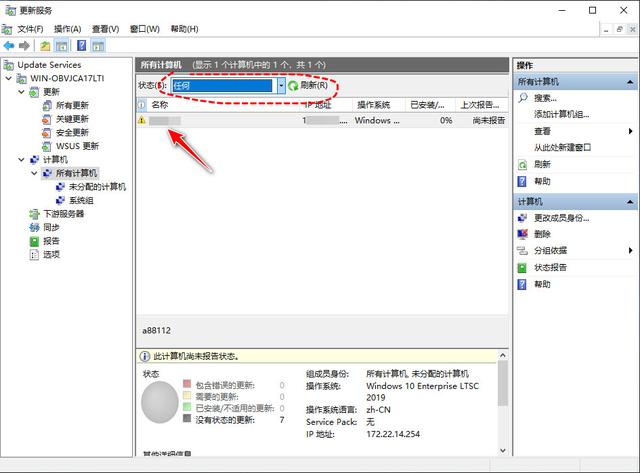The image size is (640, 473).
Task: Click the back arrow toolbar icon
Action: point(9,46)
